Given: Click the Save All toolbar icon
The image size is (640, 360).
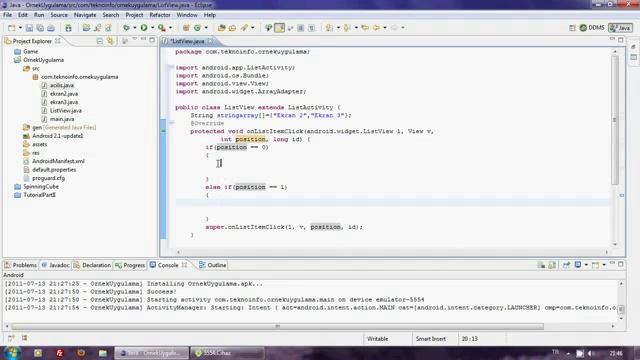Looking at the screenshot, I should coord(40,28).
